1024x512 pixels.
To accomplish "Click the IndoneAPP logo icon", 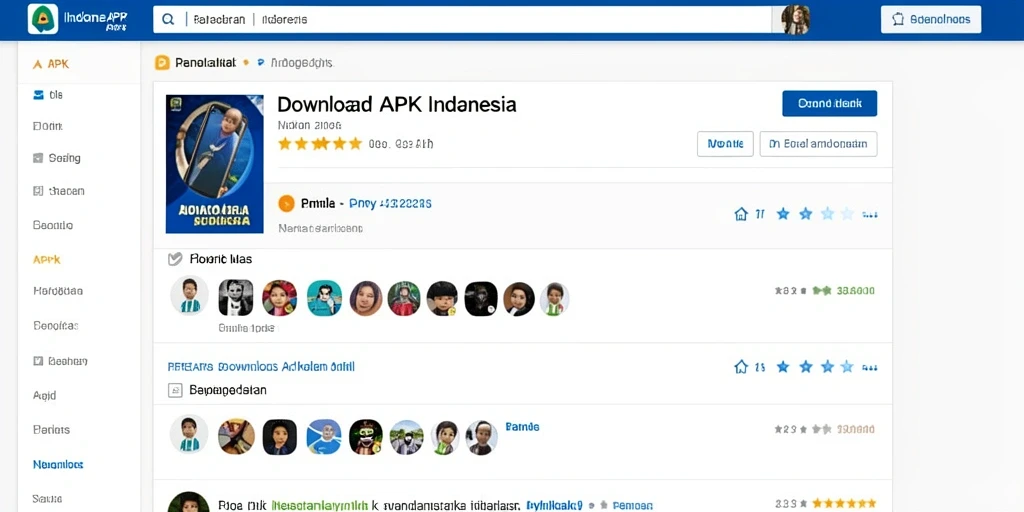I will pos(42,19).
